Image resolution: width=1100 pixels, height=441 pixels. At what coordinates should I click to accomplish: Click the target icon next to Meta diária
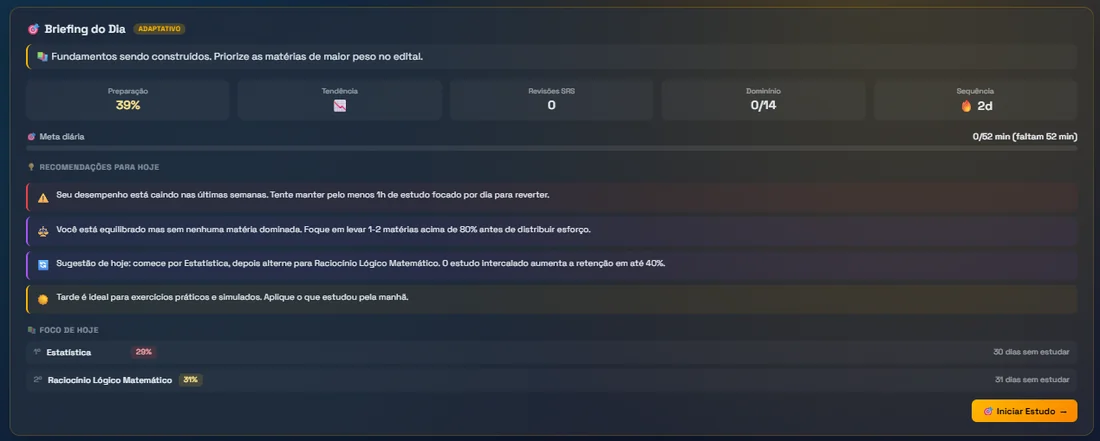31,137
